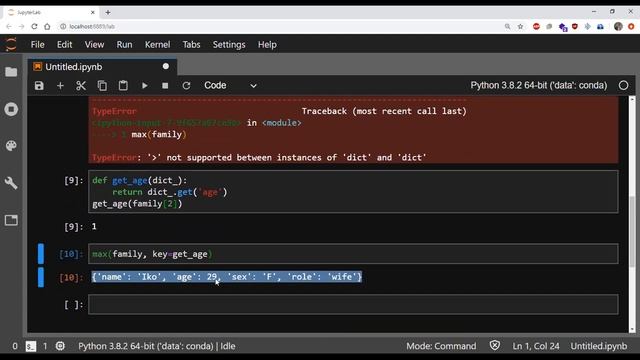Click the terminal count icon in status bar
Viewport: 640px width, 360px height.
click(x=31, y=346)
